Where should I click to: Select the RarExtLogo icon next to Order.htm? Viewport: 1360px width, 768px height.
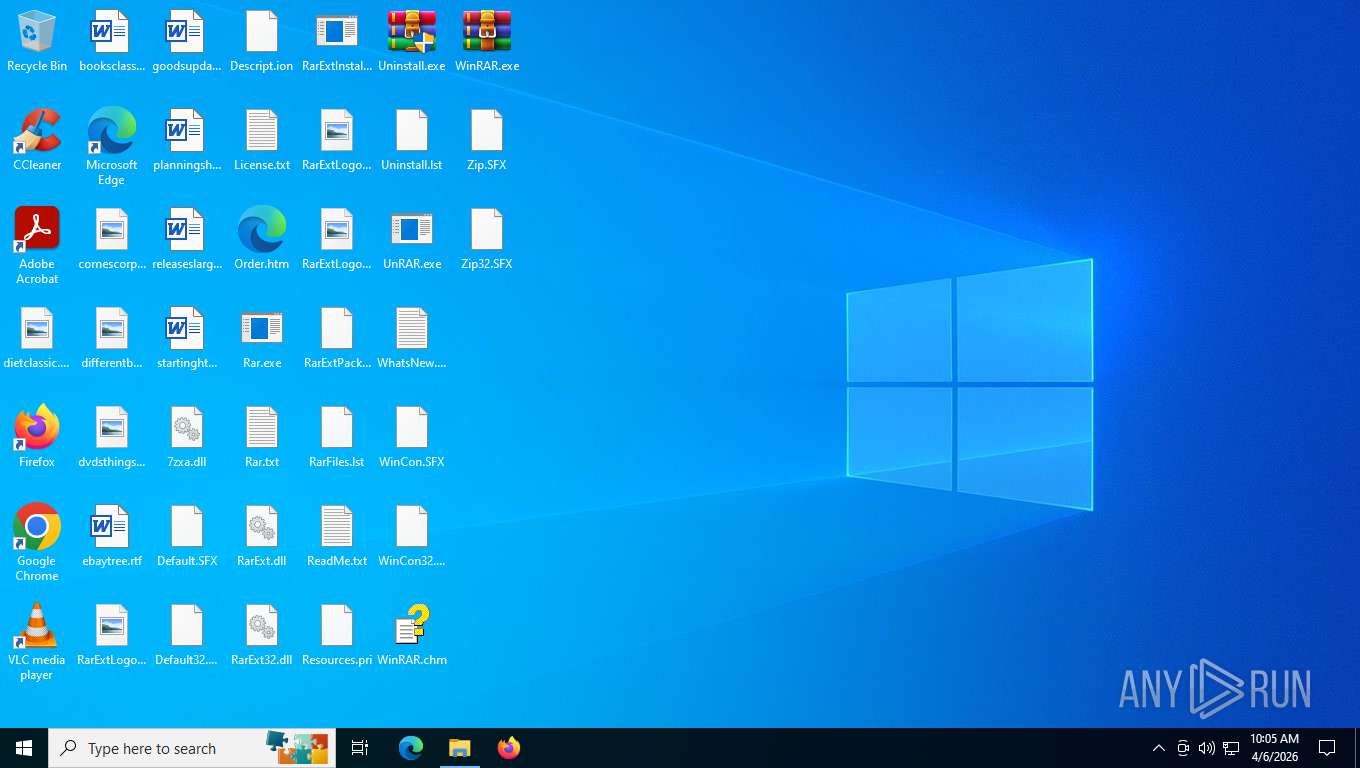(337, 240)
